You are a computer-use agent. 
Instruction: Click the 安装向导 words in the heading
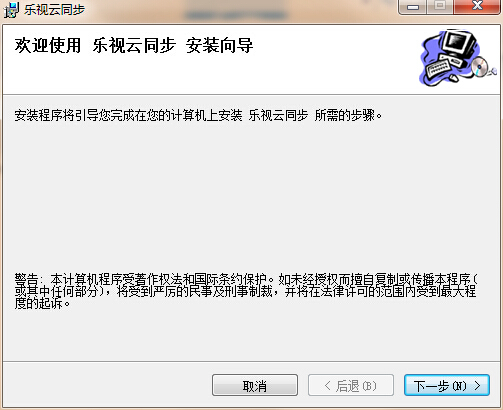click(220, 46)
